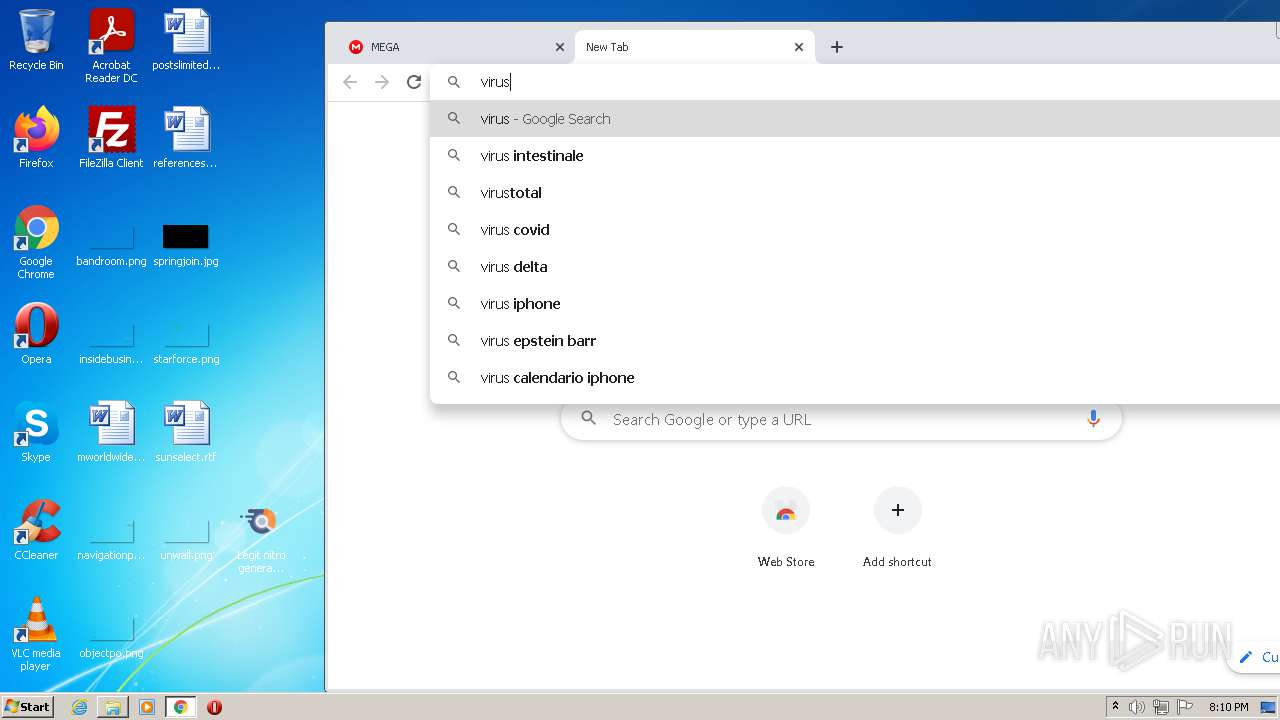Launch Firefox from the desktop

[36, 138]
